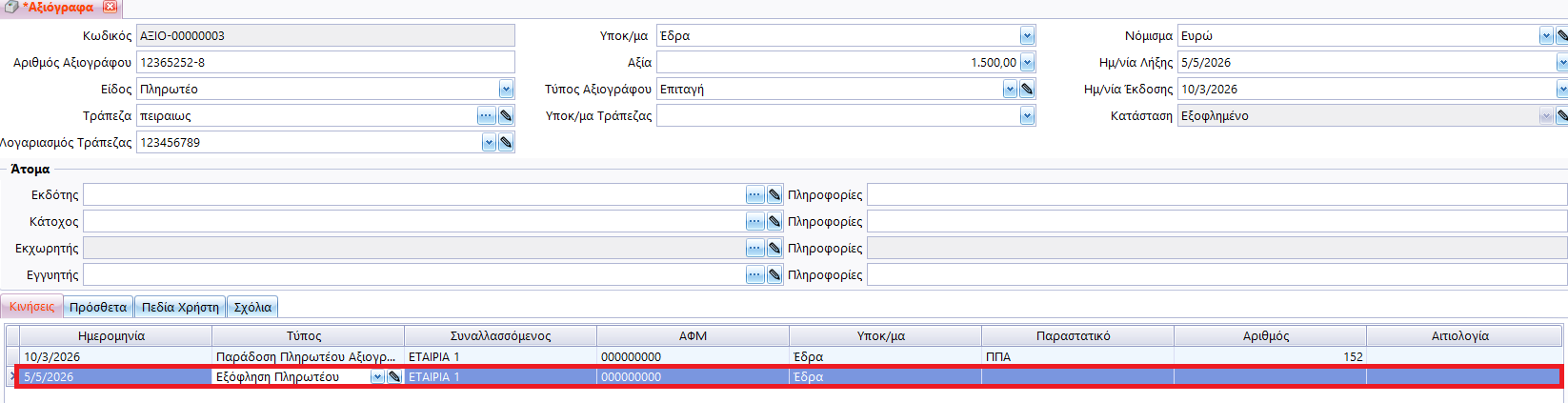This screenshot has width=1568, height=403.
Task: Click into the Αριθμός Αξιογράφου input field
Action: point(325,63)
